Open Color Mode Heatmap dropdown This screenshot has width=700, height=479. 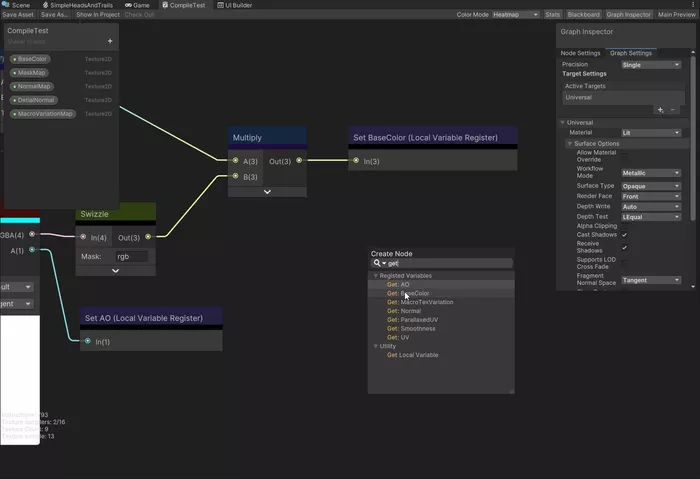[516, 15]
